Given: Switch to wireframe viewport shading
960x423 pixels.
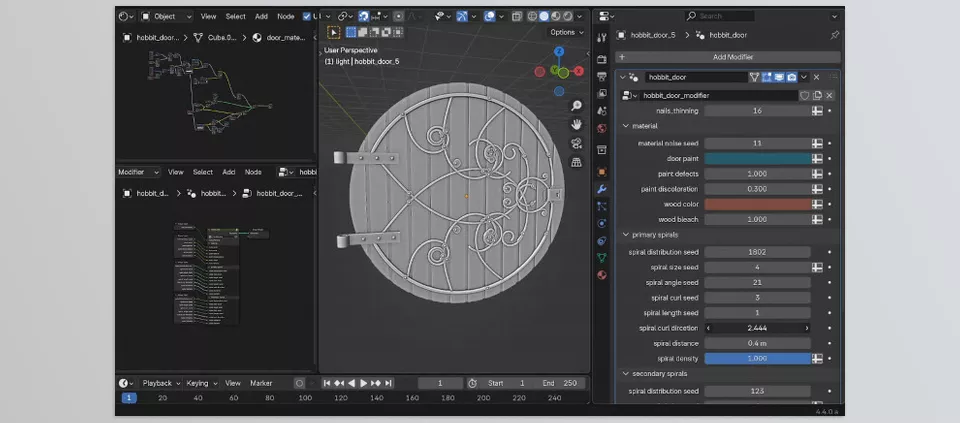Looking at the screenshot, I should click(x=533, y=17).
